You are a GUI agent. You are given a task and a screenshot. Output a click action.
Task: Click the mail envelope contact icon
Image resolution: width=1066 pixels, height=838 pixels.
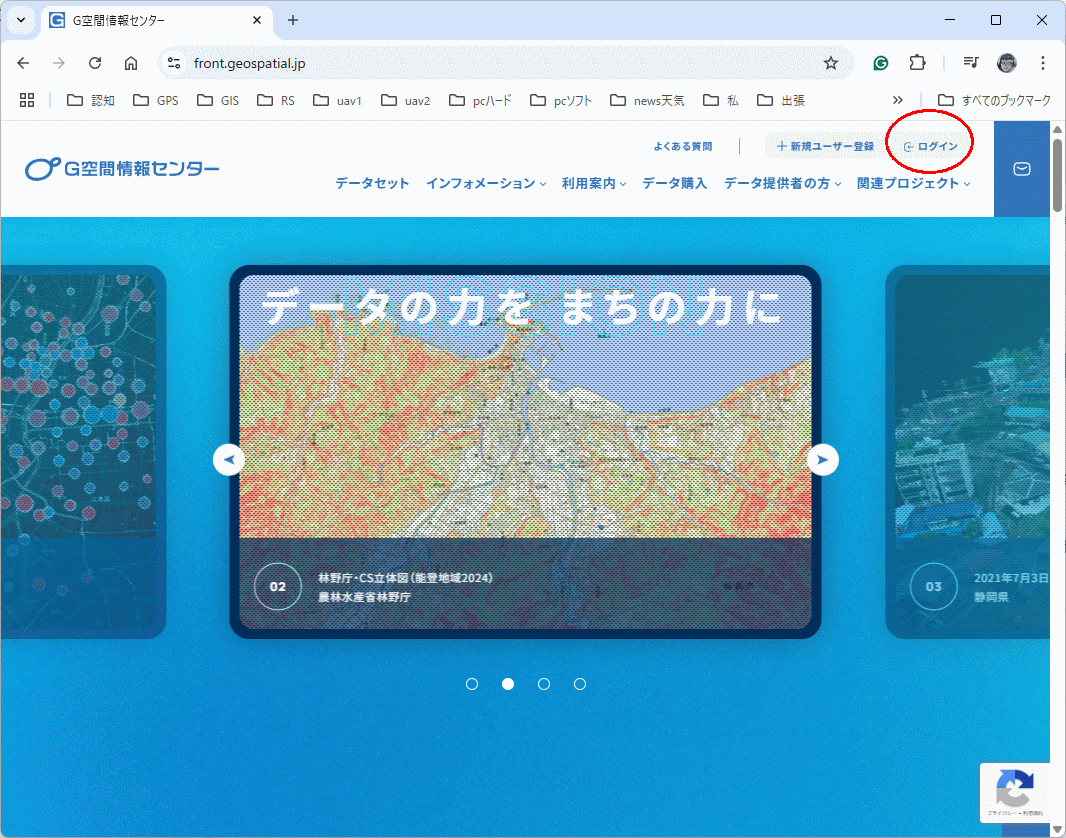click(1021, 169)
